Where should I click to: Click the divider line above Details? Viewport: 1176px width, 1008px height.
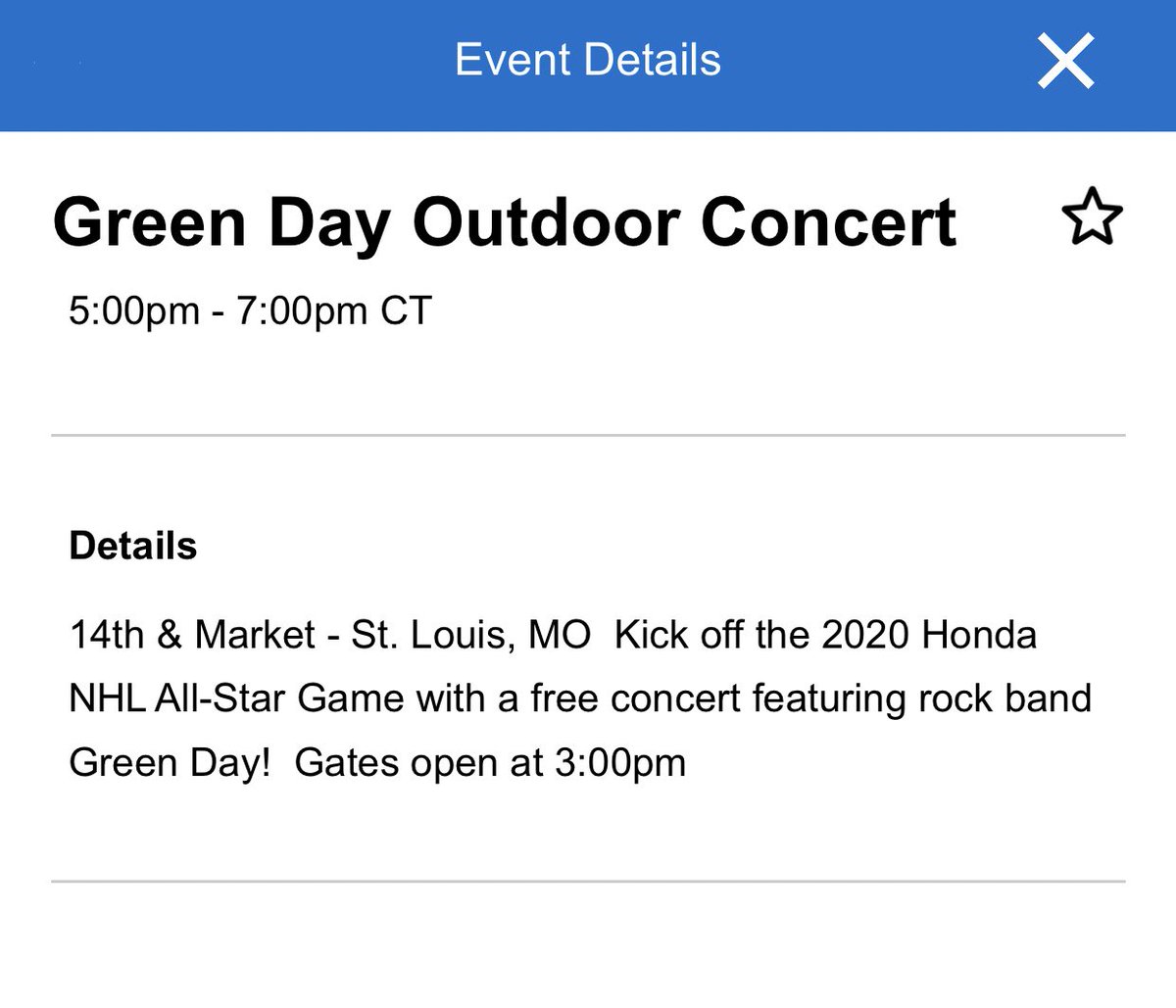588,434
